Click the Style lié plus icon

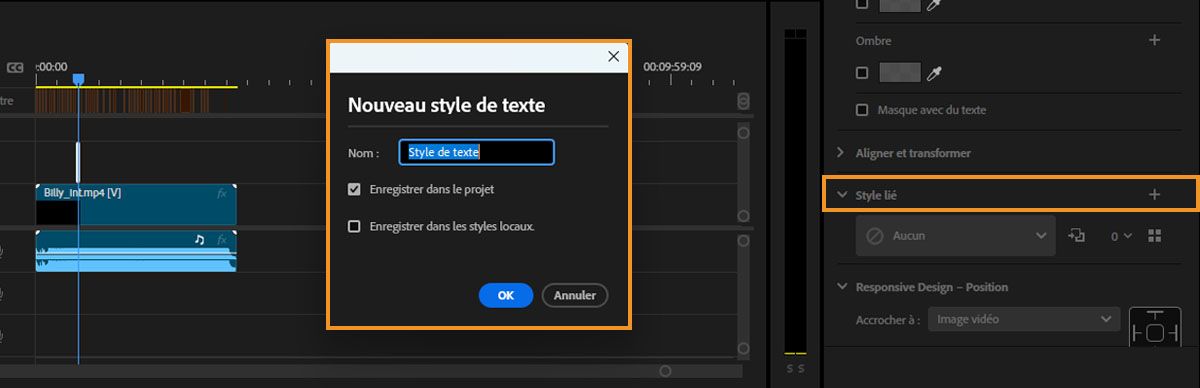pos(1154,195)
